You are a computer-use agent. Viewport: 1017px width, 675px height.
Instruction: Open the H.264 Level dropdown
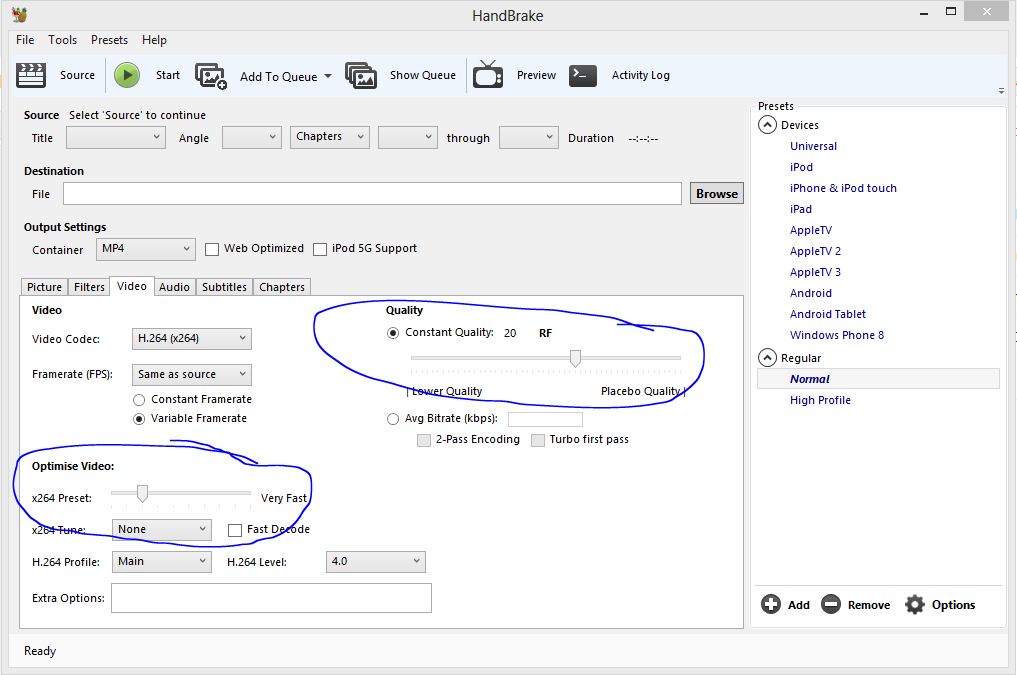376,562
